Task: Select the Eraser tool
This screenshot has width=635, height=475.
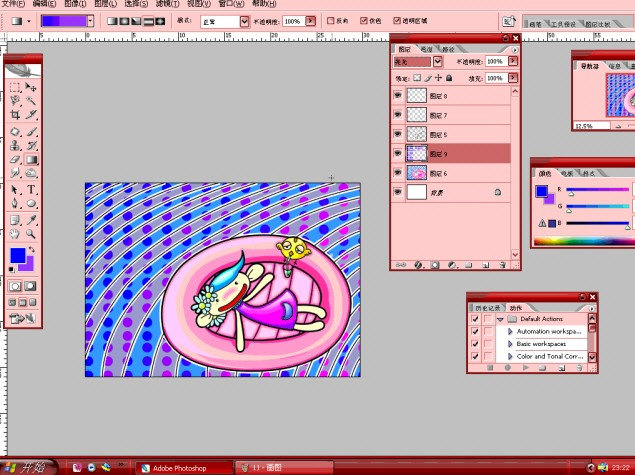Action: (x=15, y=159)
